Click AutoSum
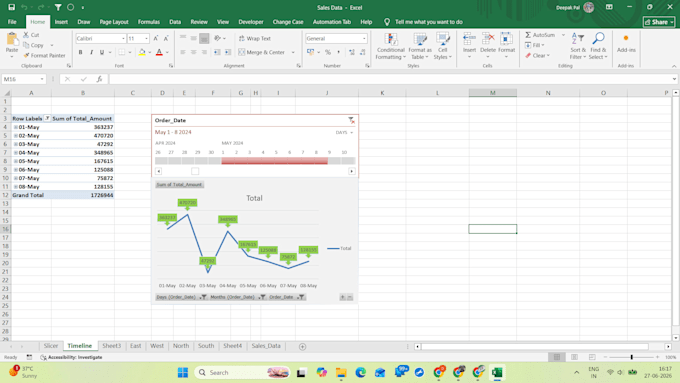The image size is (680, 383). (x=540, y=35)
